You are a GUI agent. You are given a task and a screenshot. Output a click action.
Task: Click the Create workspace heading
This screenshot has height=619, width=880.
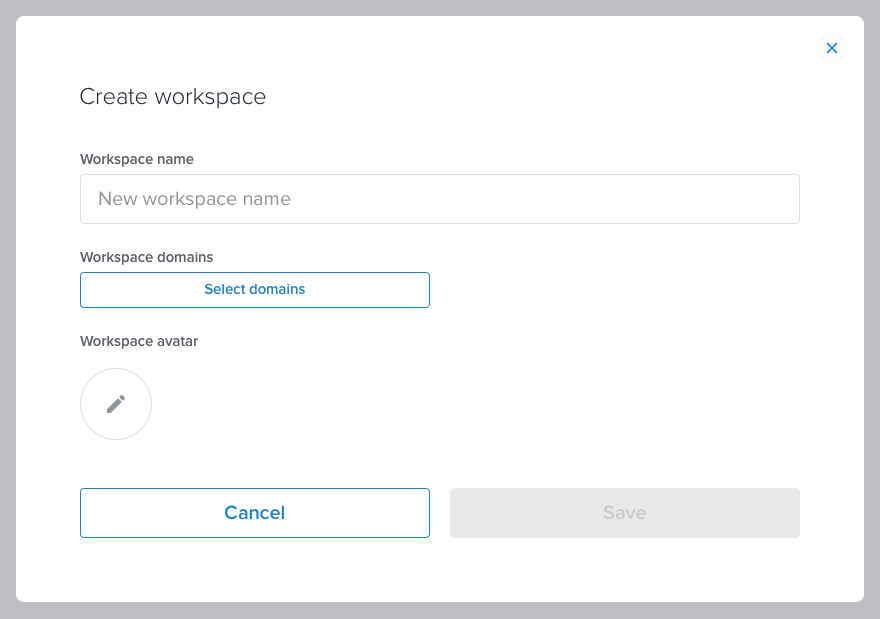pos(173,97)
